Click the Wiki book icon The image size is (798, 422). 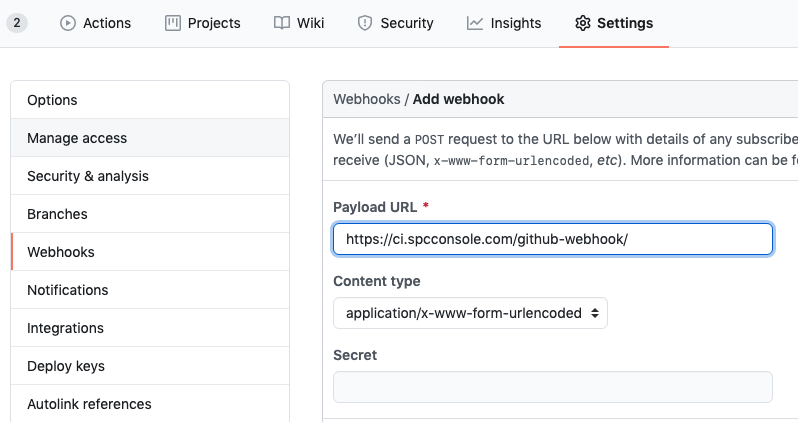[282, 23]
